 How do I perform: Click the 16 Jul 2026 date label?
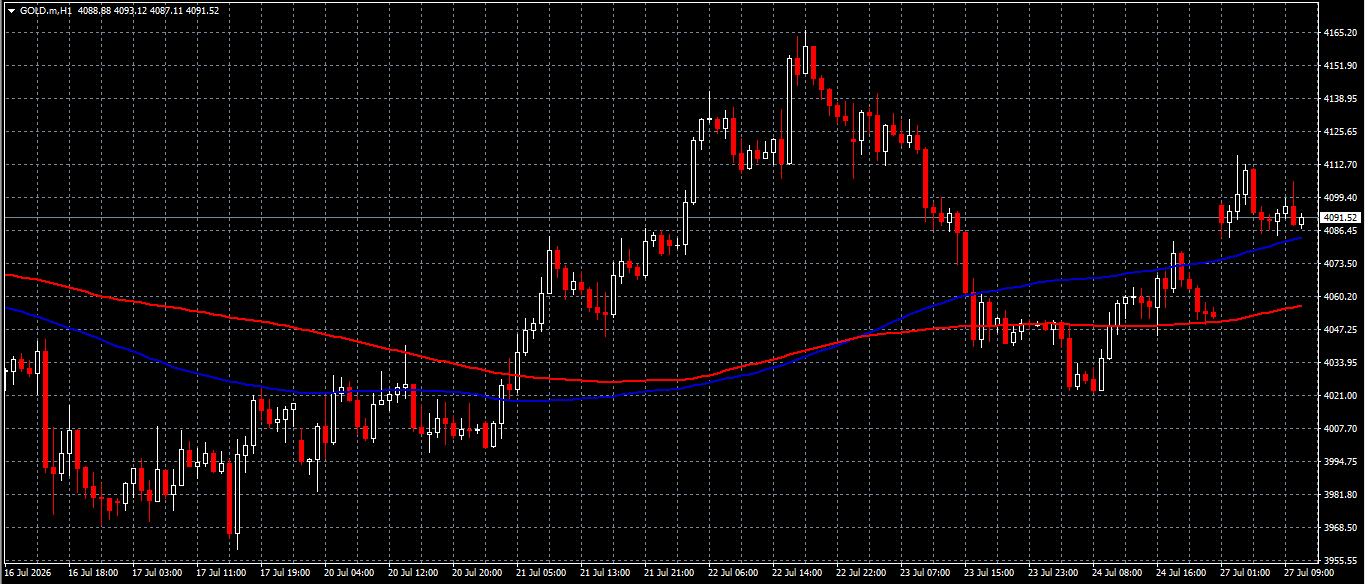pos(26,574)
